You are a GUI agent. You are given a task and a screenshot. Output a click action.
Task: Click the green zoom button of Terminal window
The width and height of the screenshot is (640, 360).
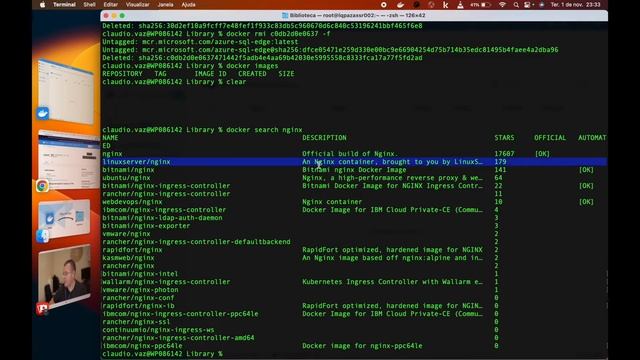click(x=122, y=16)
